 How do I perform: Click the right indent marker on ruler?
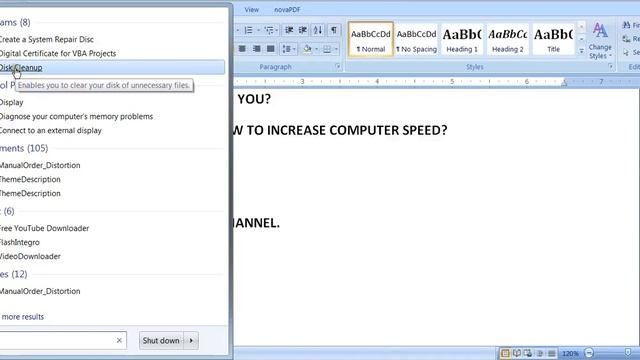click(564, 83)
